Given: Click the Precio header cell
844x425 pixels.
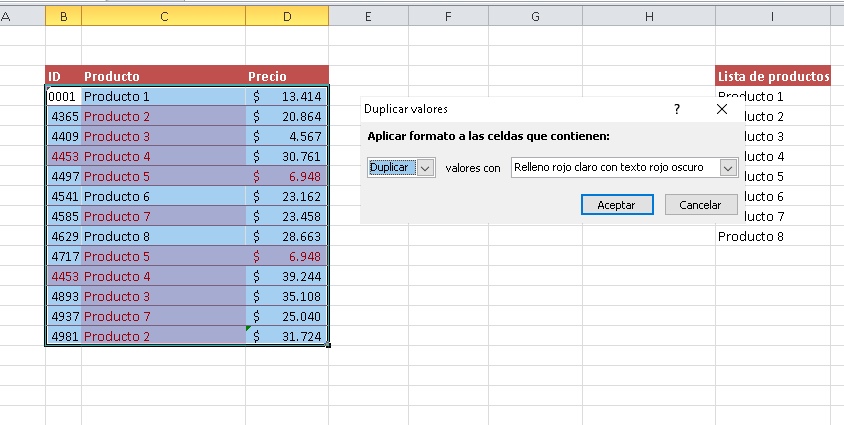Looking at the screenshot, I should point(287,76).
